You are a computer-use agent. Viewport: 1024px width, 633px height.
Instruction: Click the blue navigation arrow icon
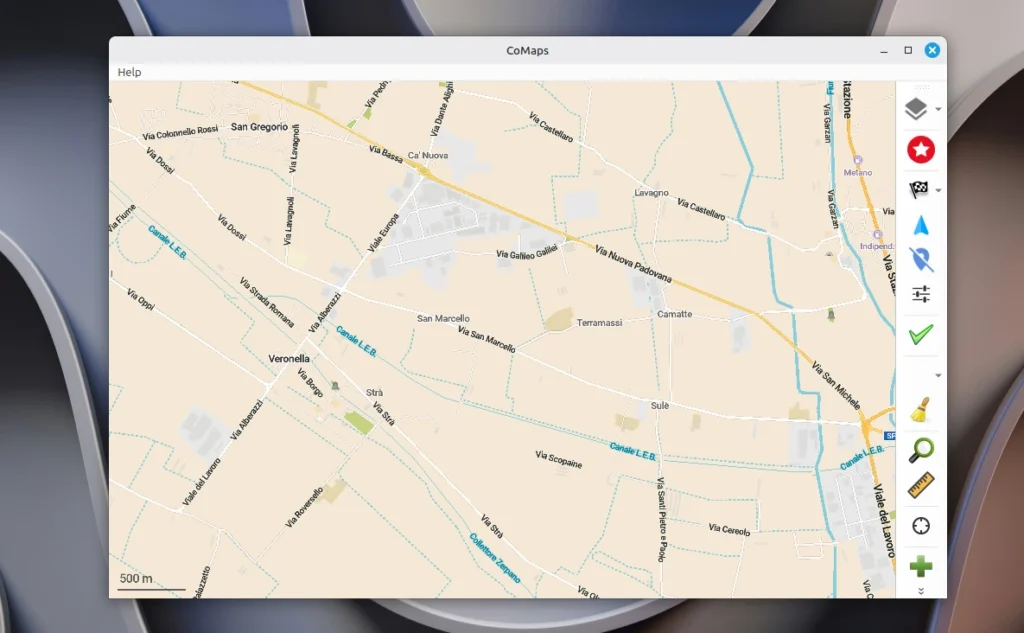[921, 226]
